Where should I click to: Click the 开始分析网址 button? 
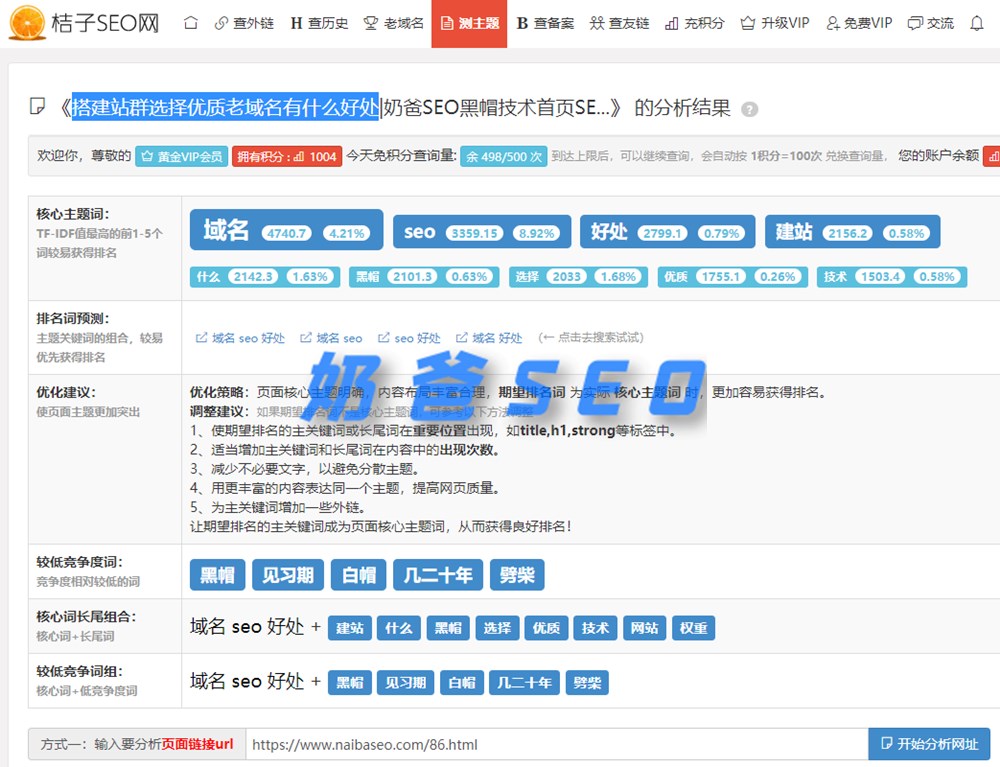[x=929, y=744]
